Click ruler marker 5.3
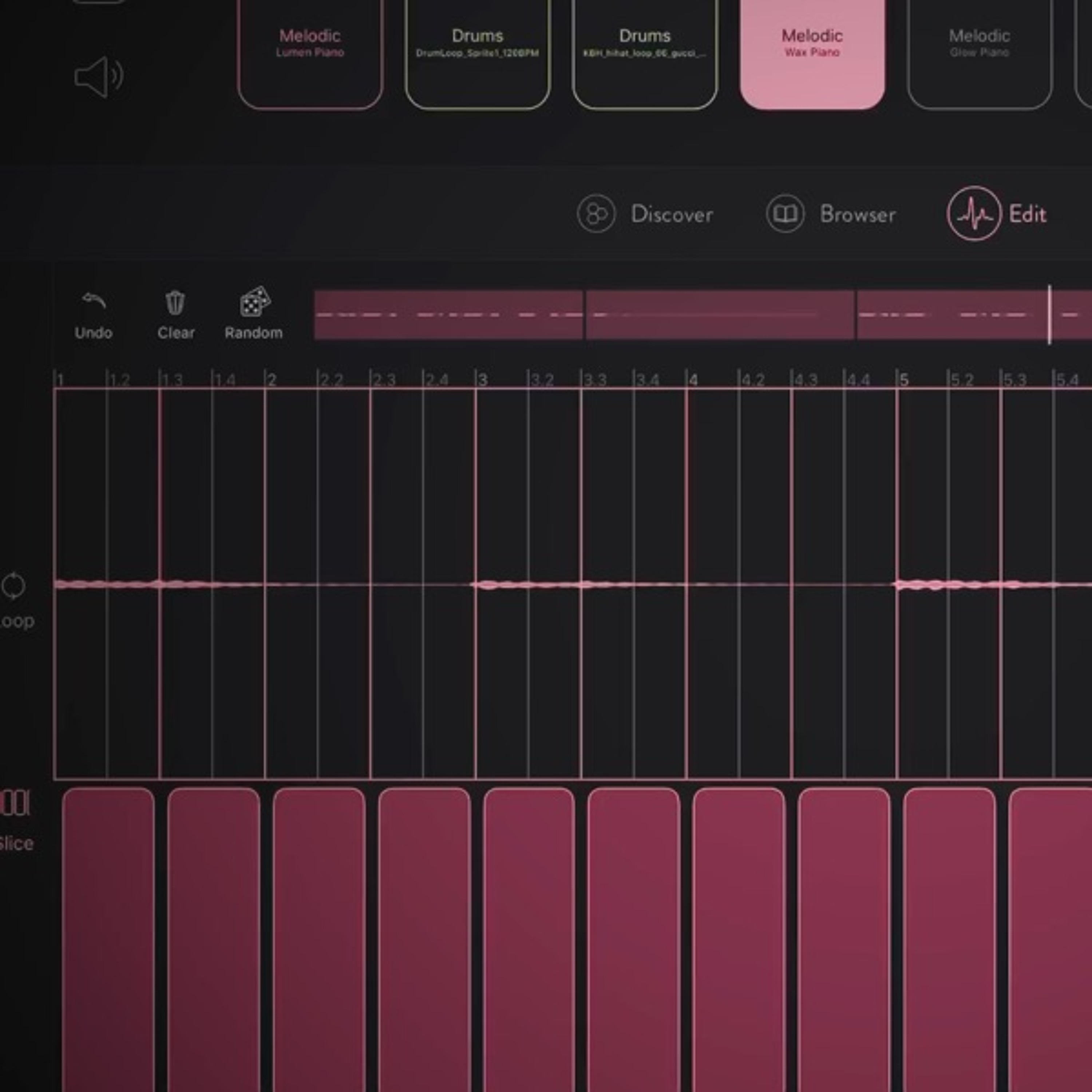Image resolution: width=1092 pixels, height=1092 pixels. 1014,380
